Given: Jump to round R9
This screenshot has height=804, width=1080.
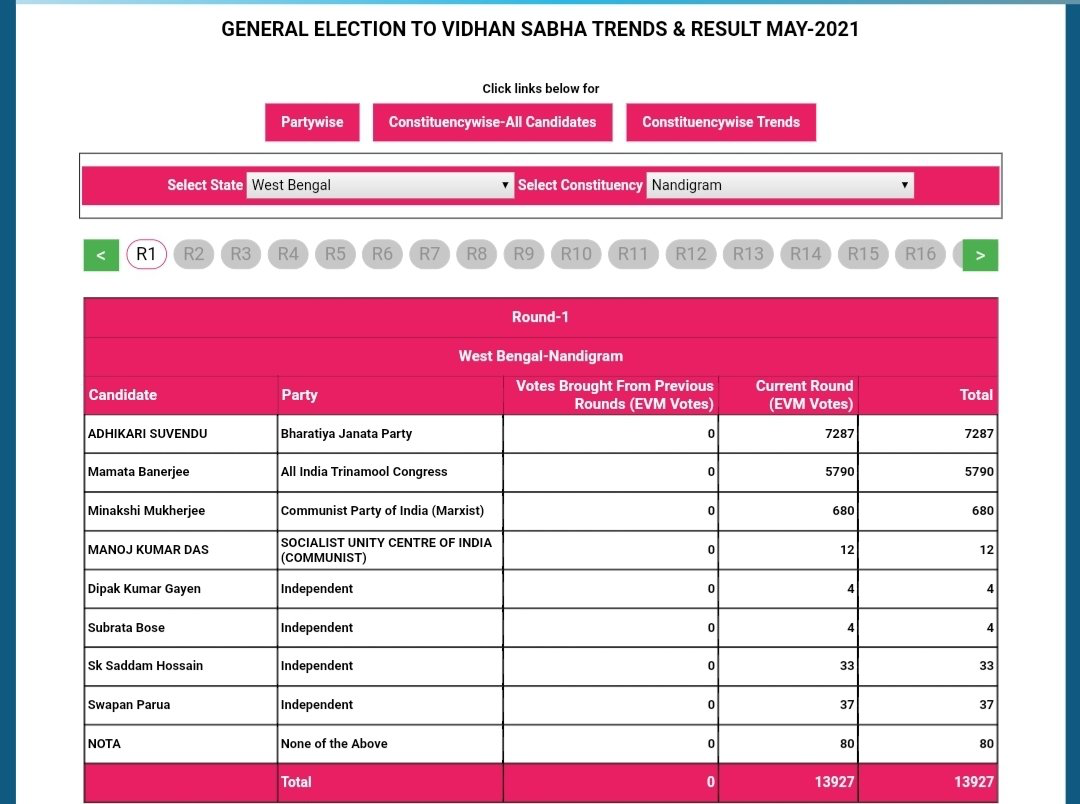Looking at the screenshot, I should coord(524,254).
